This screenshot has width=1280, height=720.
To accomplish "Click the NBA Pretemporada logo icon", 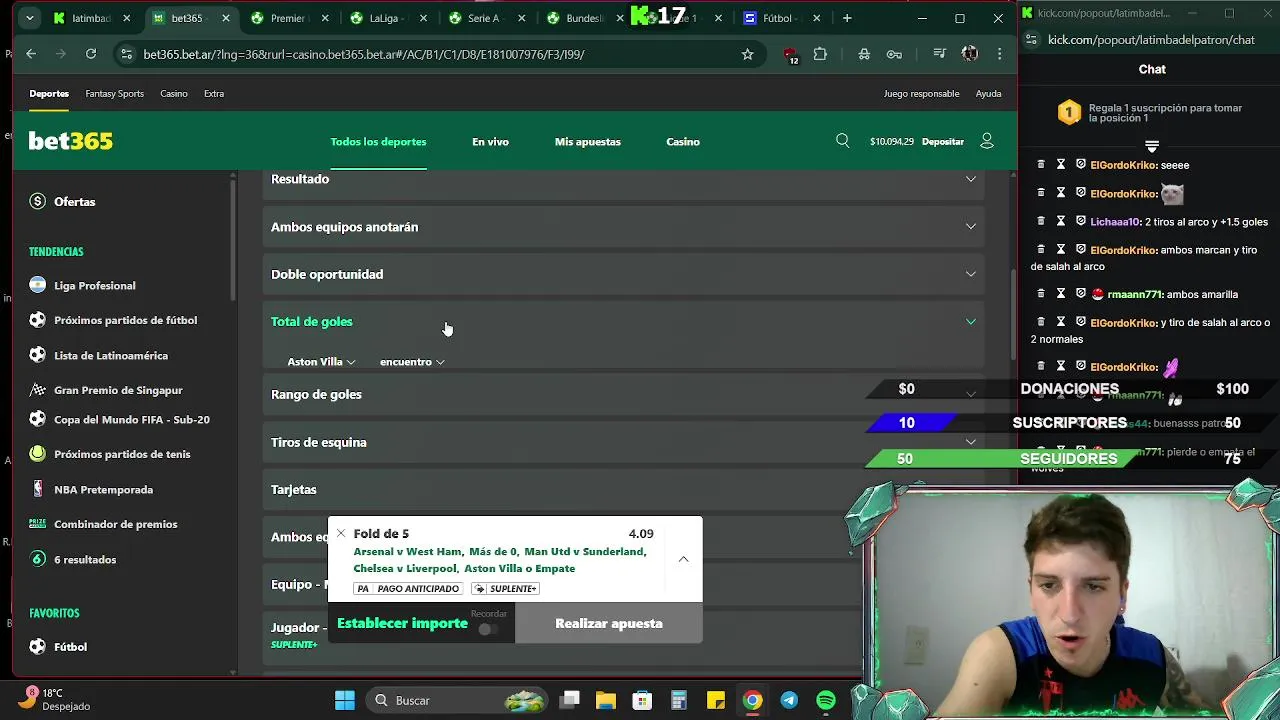I will point(38,489).
